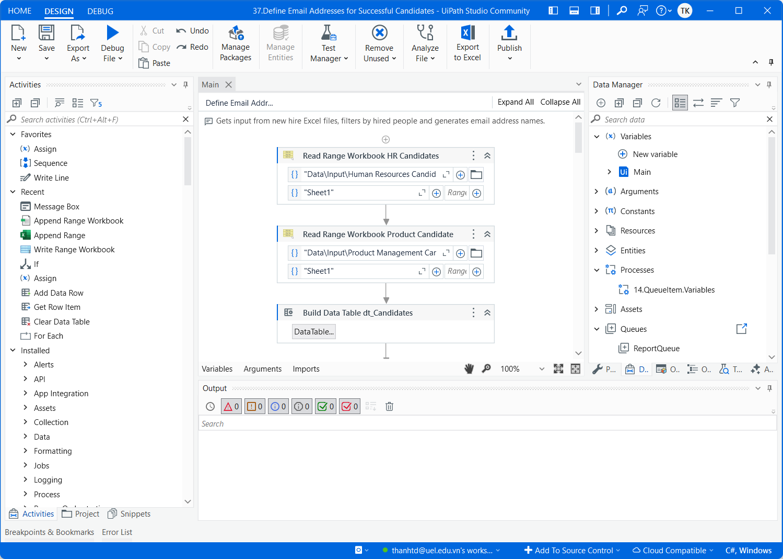Click the Output search field

[486, 424]
